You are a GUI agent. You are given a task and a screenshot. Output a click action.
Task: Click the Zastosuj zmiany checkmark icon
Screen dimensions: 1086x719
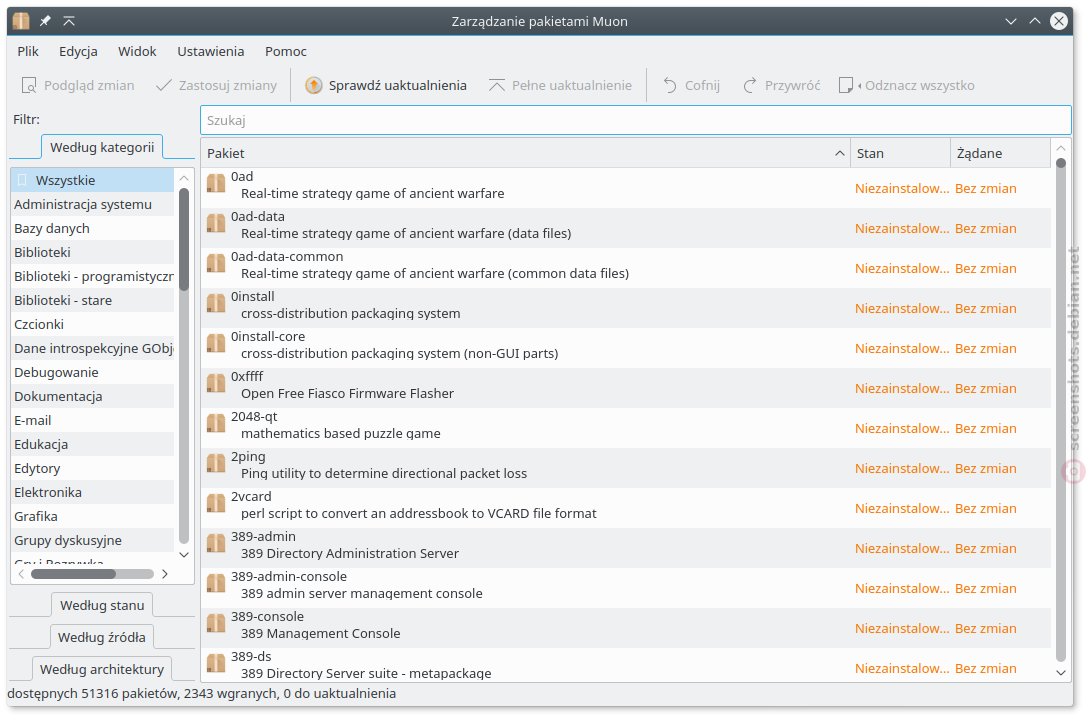(163, 85)
